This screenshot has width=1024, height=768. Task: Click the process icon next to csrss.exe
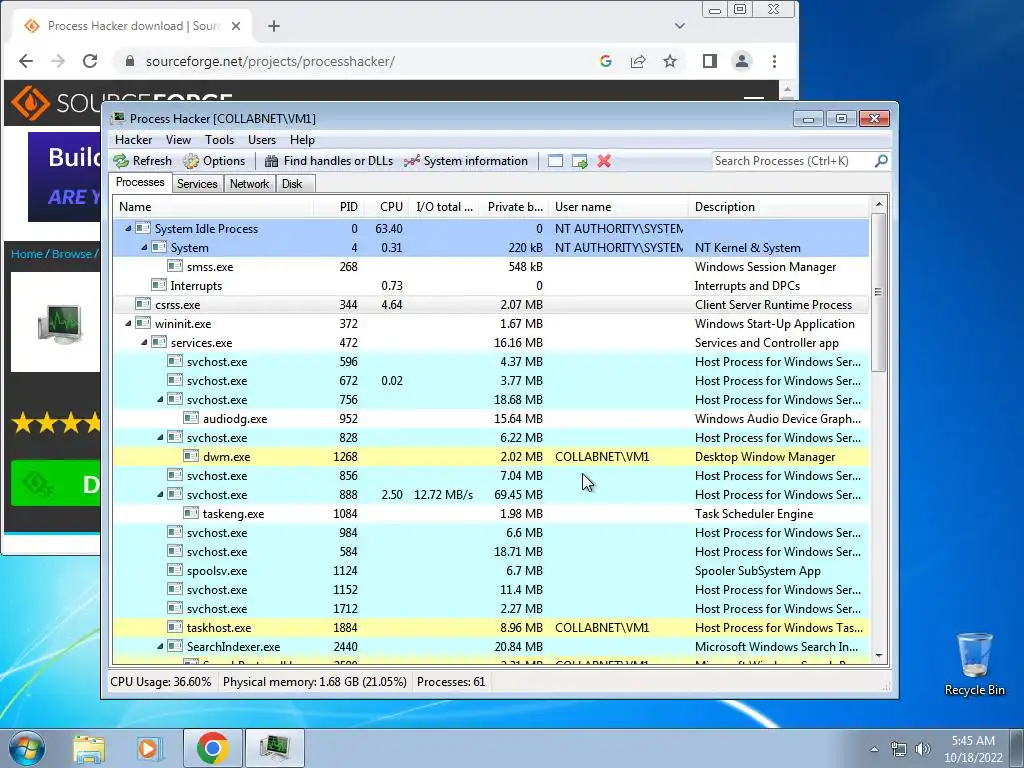[142, 304]
